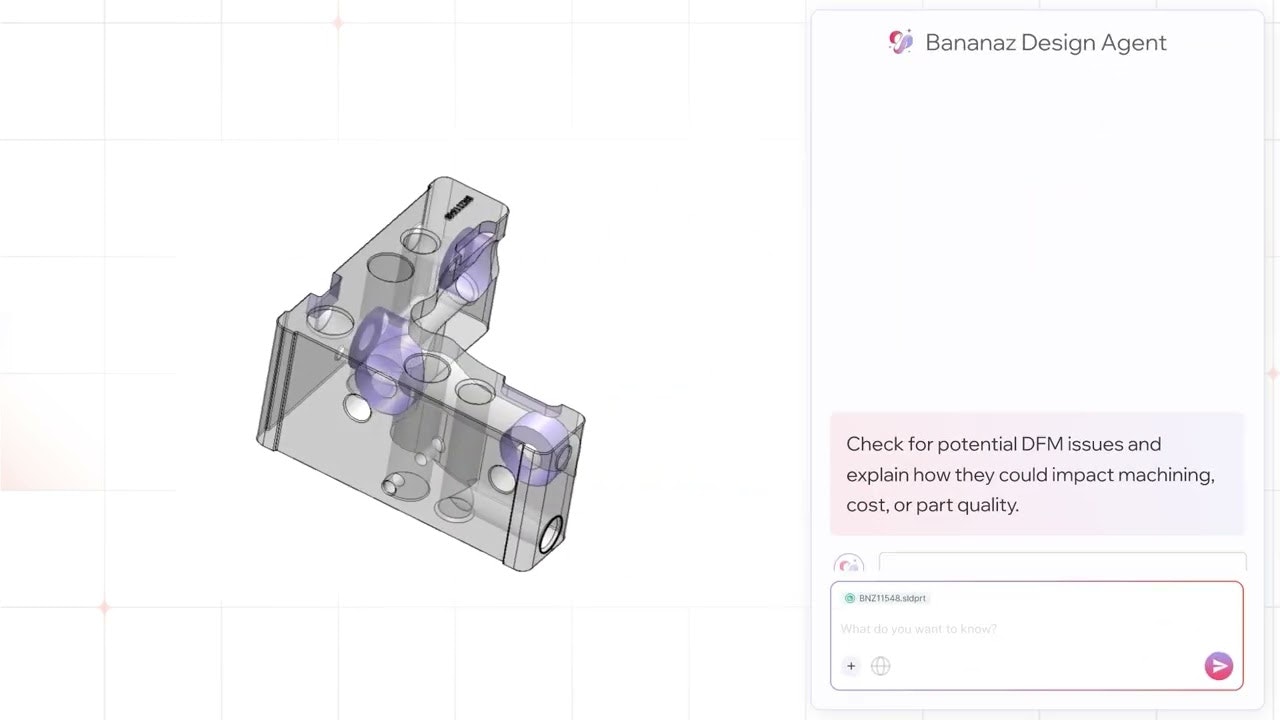This screenshot has width=1280, height=720.
Task: Click the 'What do you want to know?' input field
Action: coord(919,628)
